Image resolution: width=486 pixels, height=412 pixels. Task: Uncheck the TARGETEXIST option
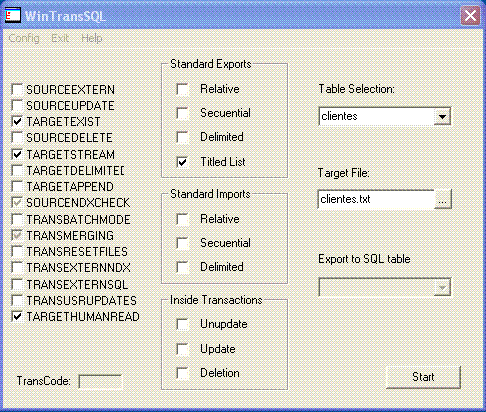point(17,122)
